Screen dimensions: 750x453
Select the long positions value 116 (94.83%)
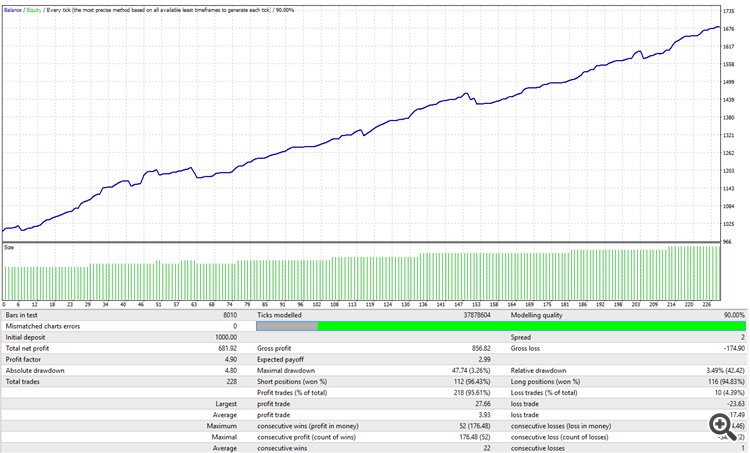pyautogui.click(x=727, y=381)
